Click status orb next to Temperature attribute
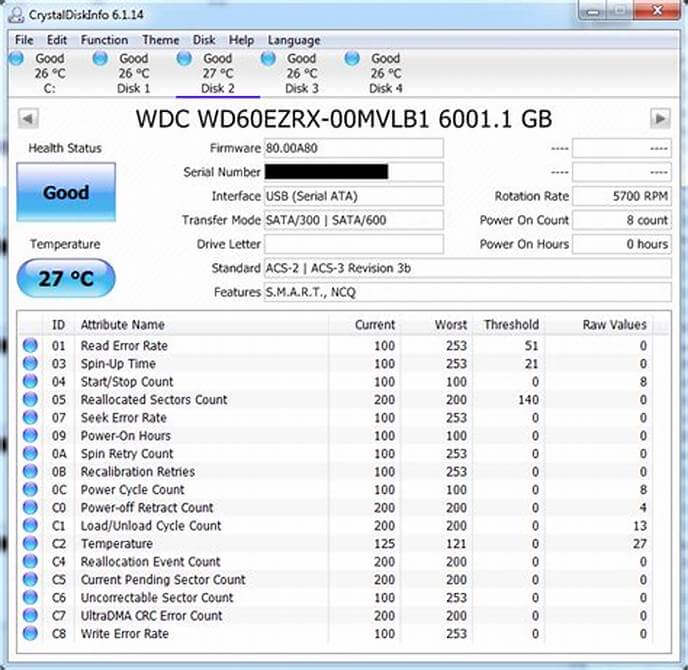Viewport: 688px width, 670px height. 31,544
